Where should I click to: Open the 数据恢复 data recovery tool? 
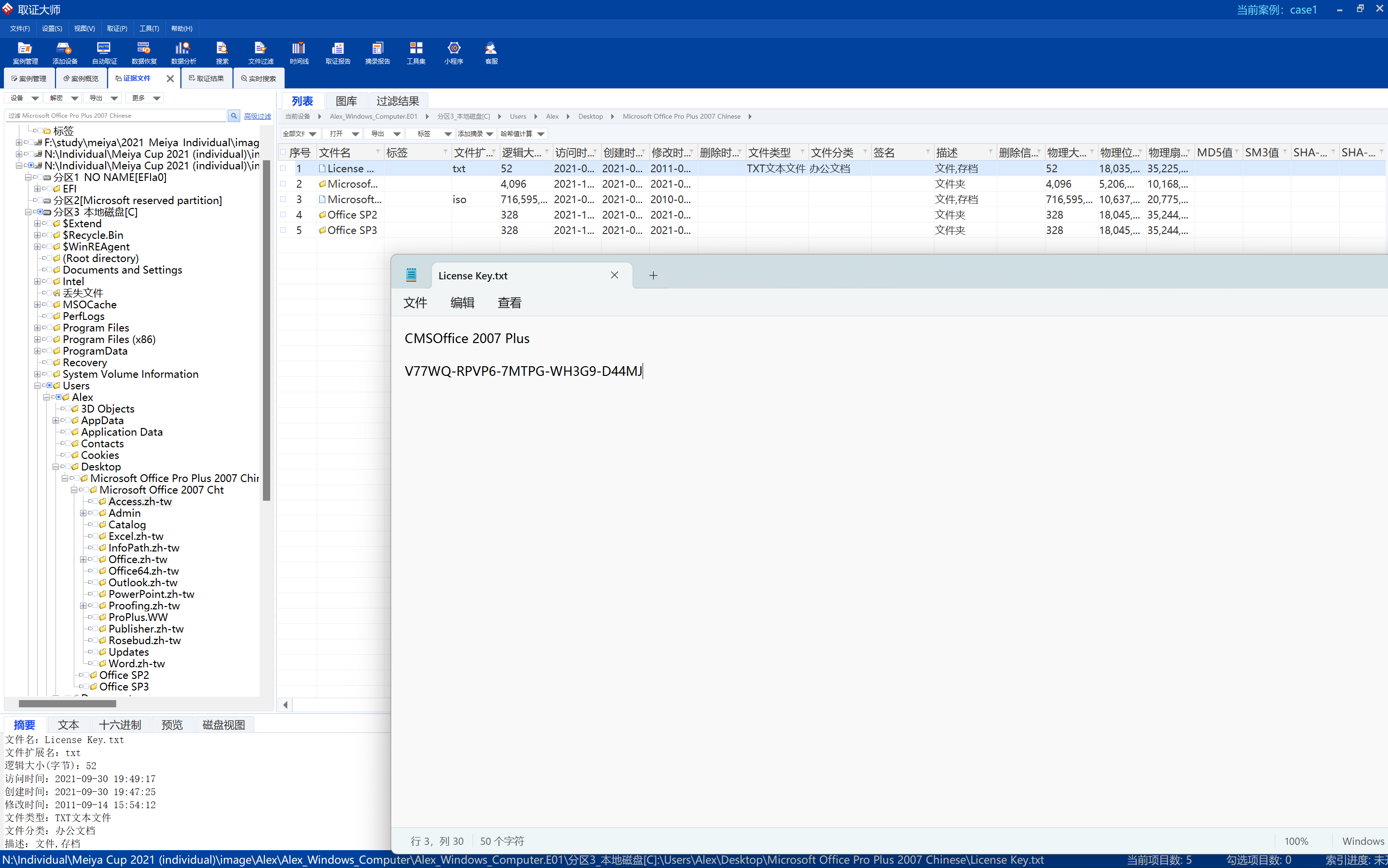click(x=143, y=52)
